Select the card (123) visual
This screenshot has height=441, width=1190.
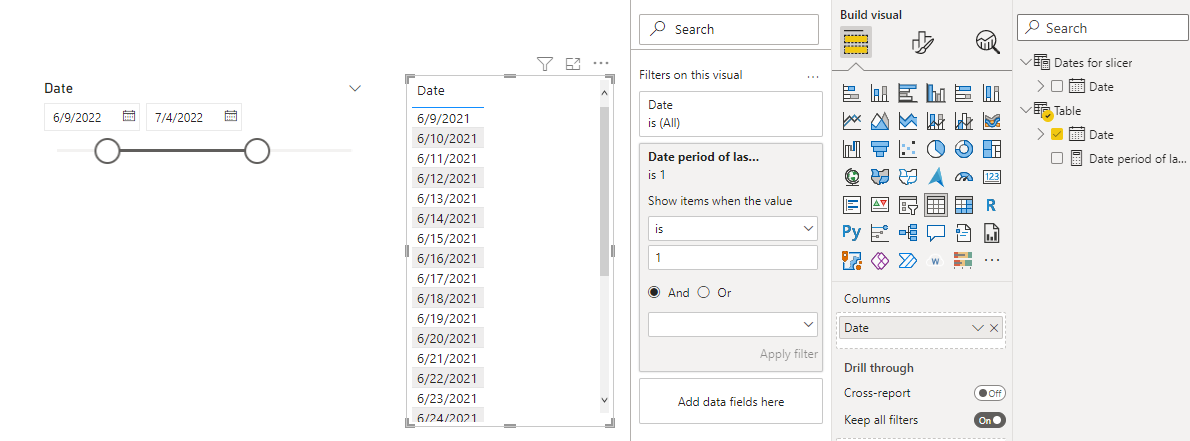coord(992,177)
